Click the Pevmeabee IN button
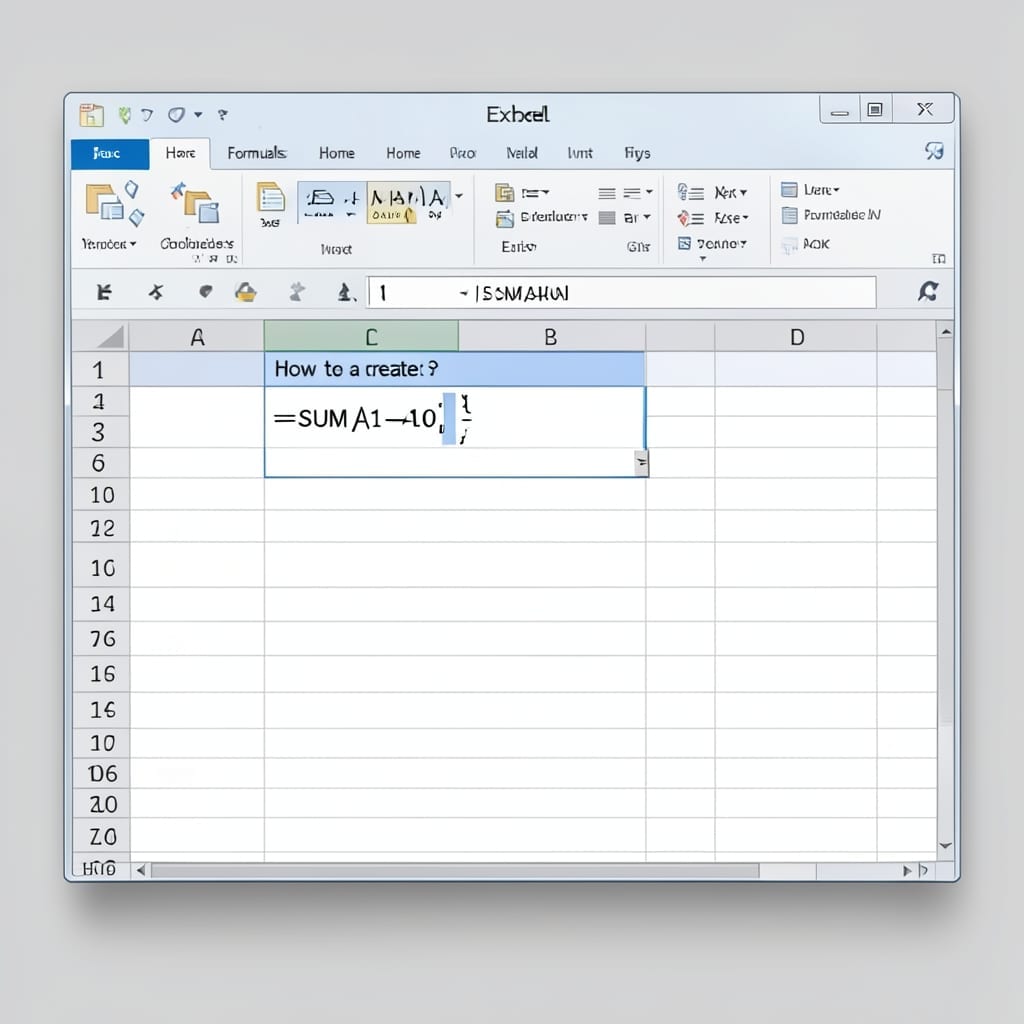1024x1024 pixels. (x=831, y=215)
